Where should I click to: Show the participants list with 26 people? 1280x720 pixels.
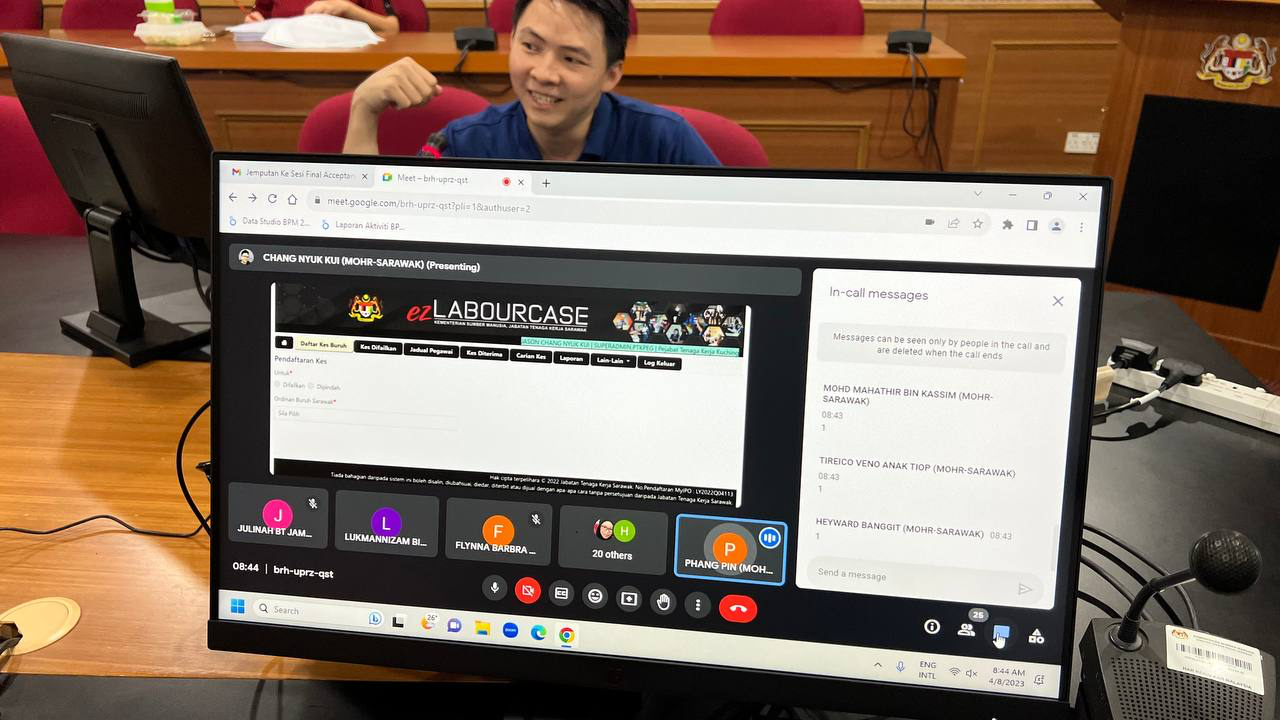[966, 629]
